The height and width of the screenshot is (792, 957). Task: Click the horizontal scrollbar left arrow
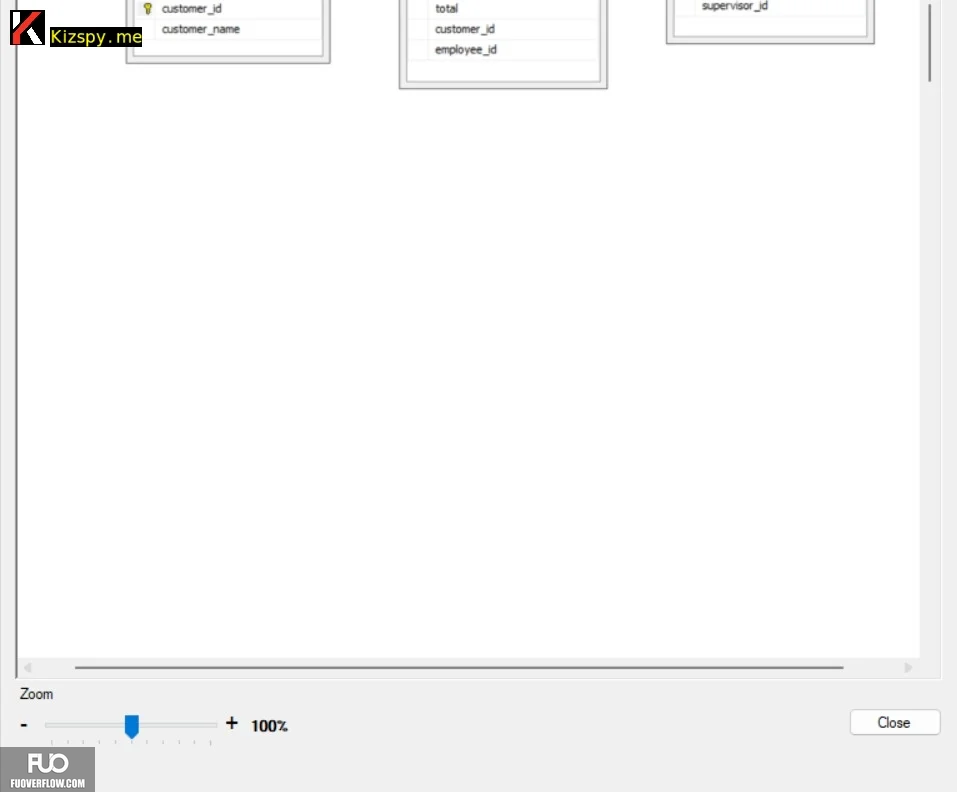(27, 668)
